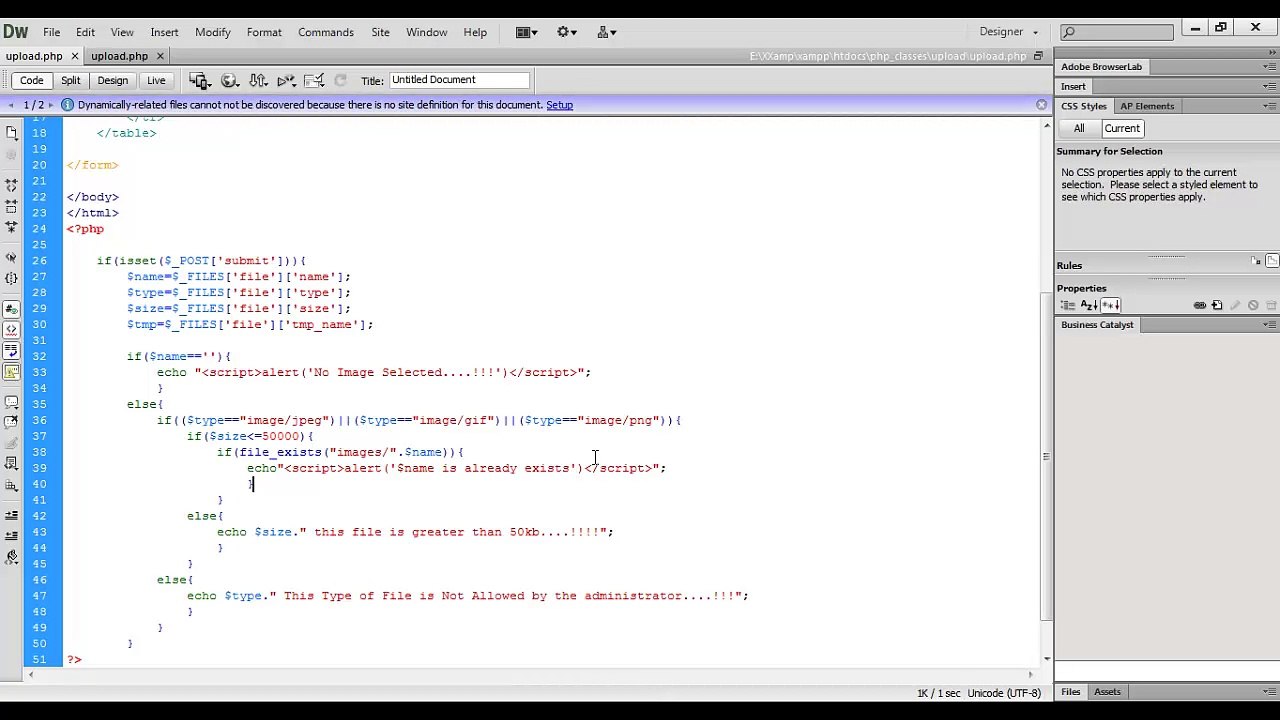Click the info icon in the message bar

(x=68, y=105)
